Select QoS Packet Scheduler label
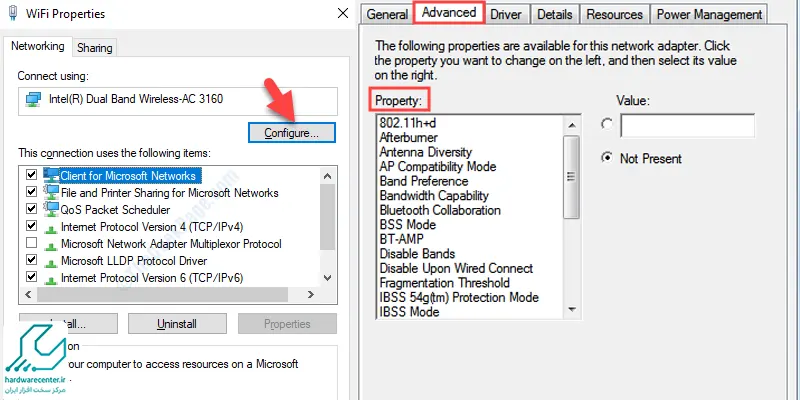Image resolution: width=800 pixels, height=400 pixels. click(x=115, y=210)
